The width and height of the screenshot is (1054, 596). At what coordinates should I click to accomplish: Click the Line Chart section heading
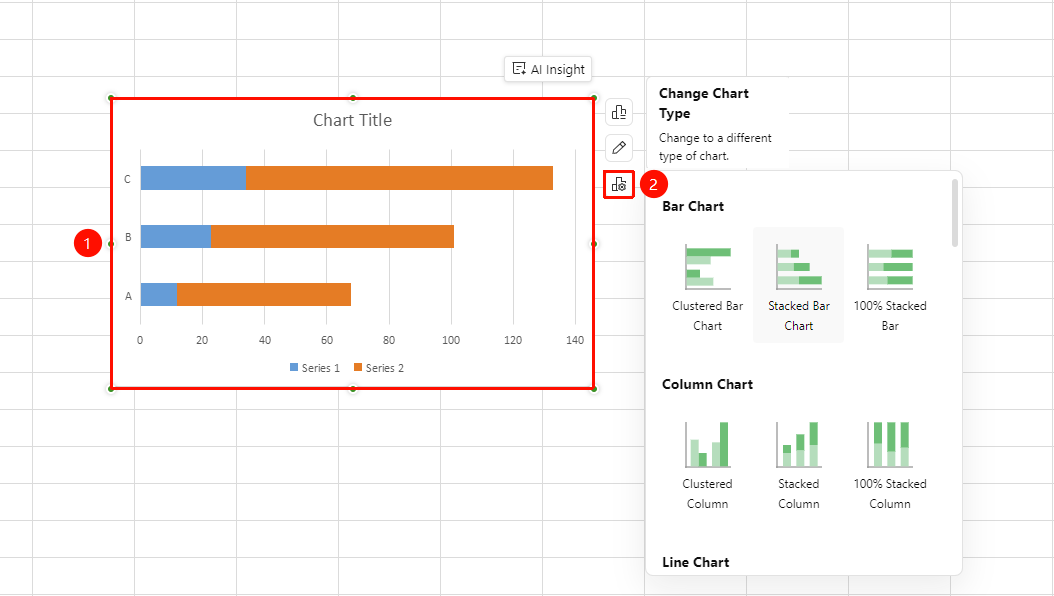point(696,562)
